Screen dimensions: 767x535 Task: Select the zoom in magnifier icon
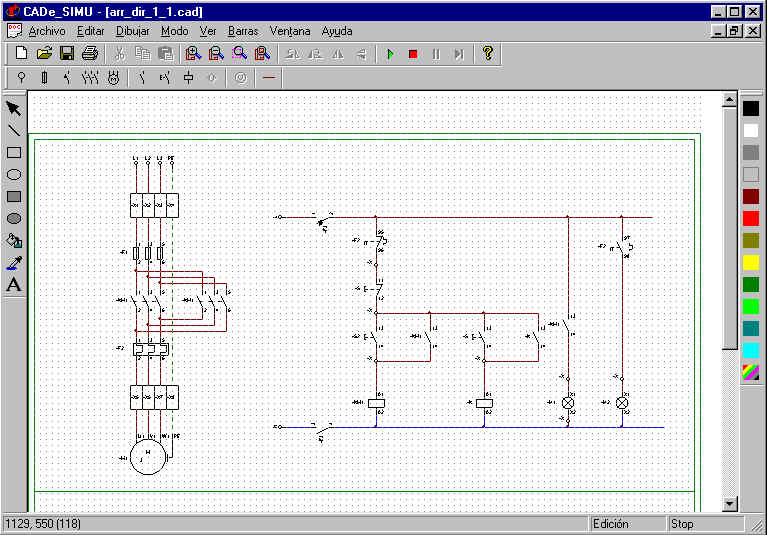coord(193,53)
